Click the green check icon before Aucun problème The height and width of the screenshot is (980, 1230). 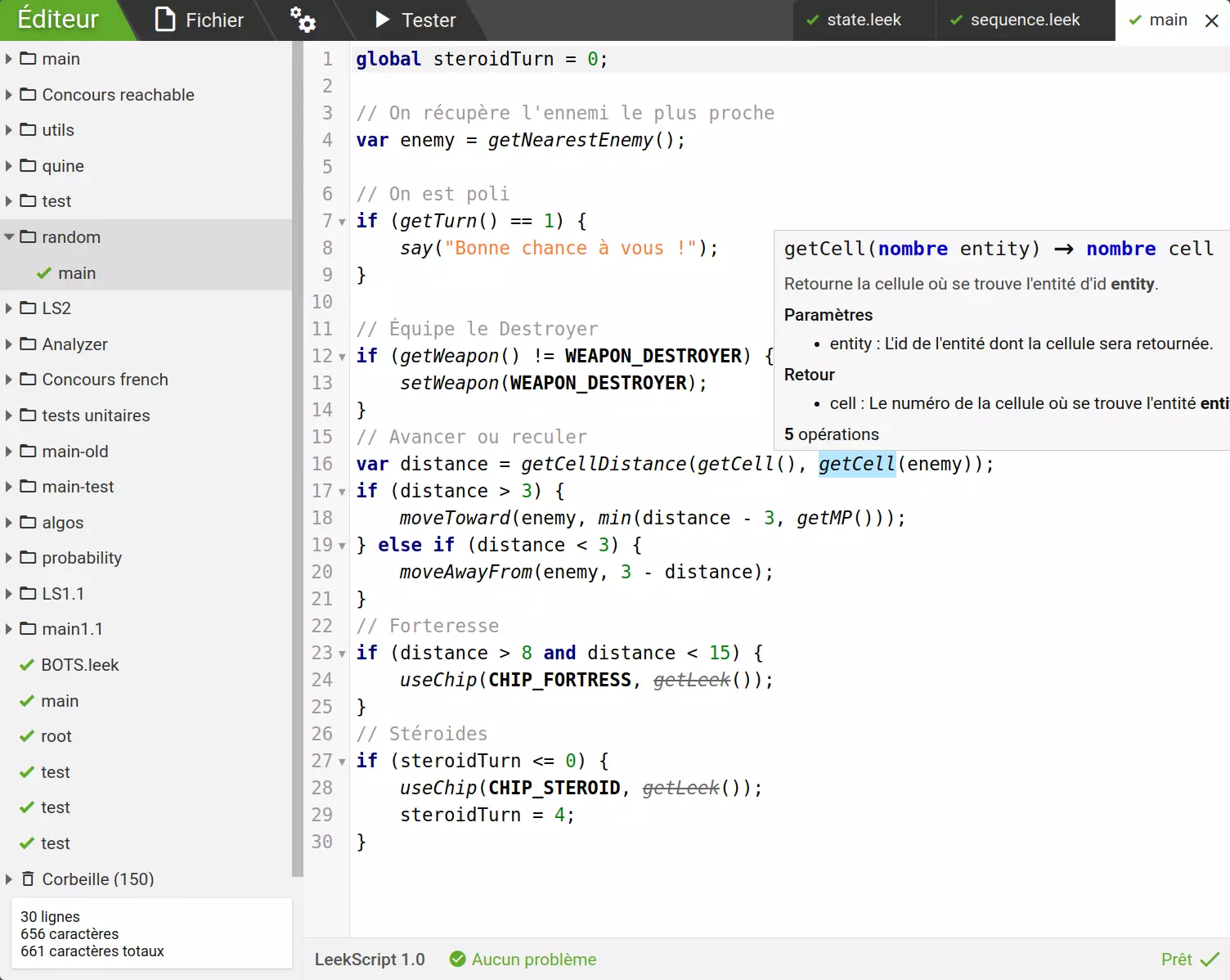(458, 959)
